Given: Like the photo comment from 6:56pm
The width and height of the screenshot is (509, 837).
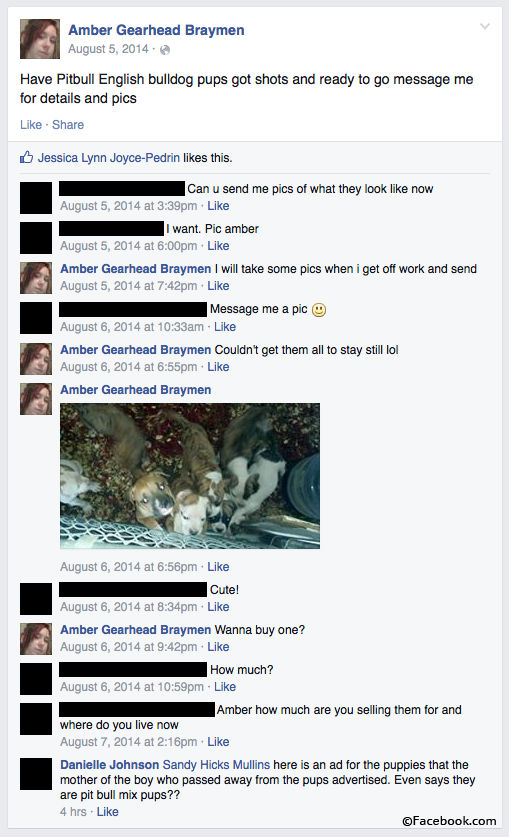Looking at the screenshot, I should pos(218,566).
